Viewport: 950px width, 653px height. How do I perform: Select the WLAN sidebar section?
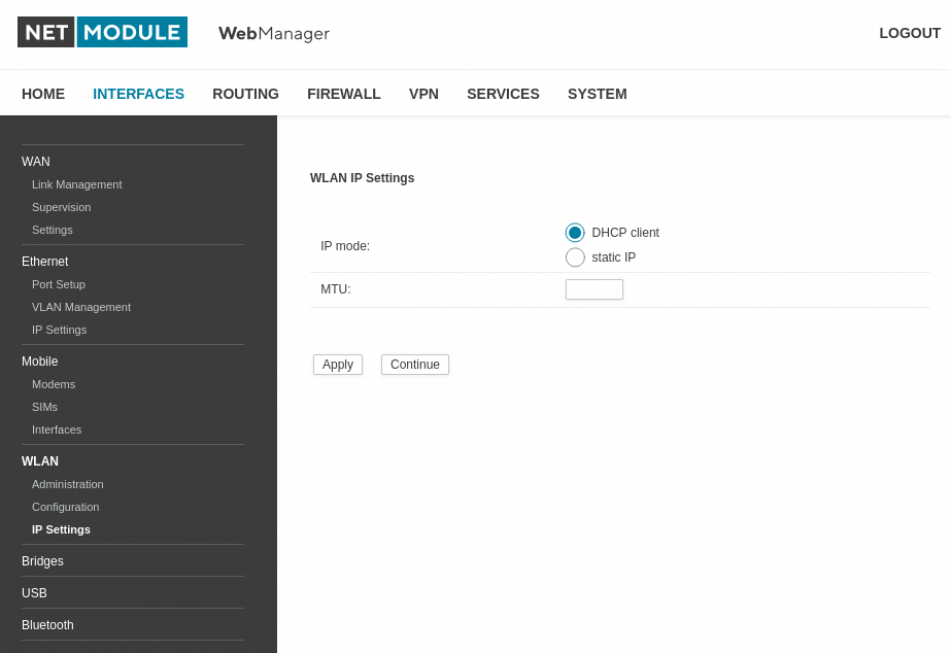40,461
